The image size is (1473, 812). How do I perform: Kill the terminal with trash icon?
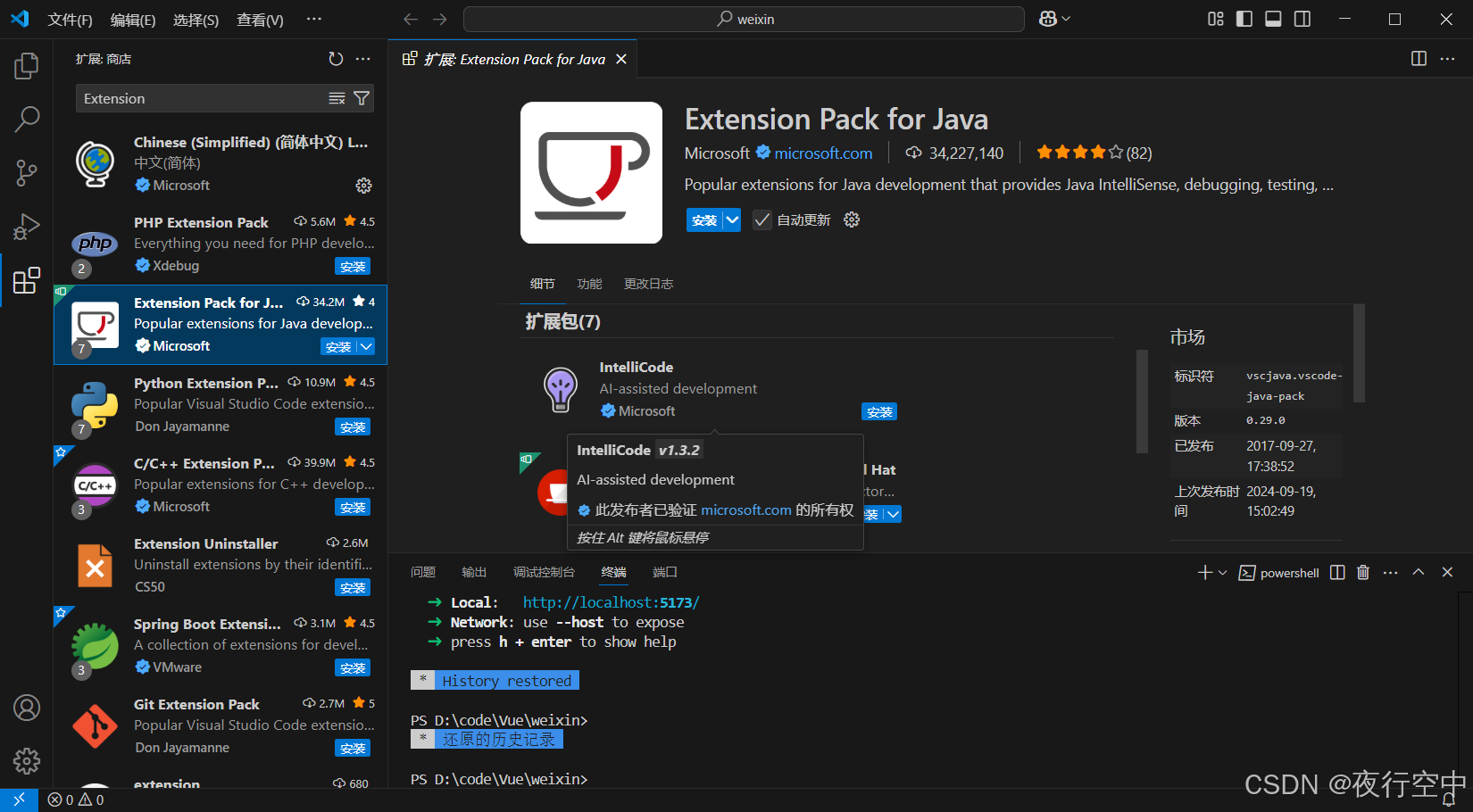point(1363,573)
